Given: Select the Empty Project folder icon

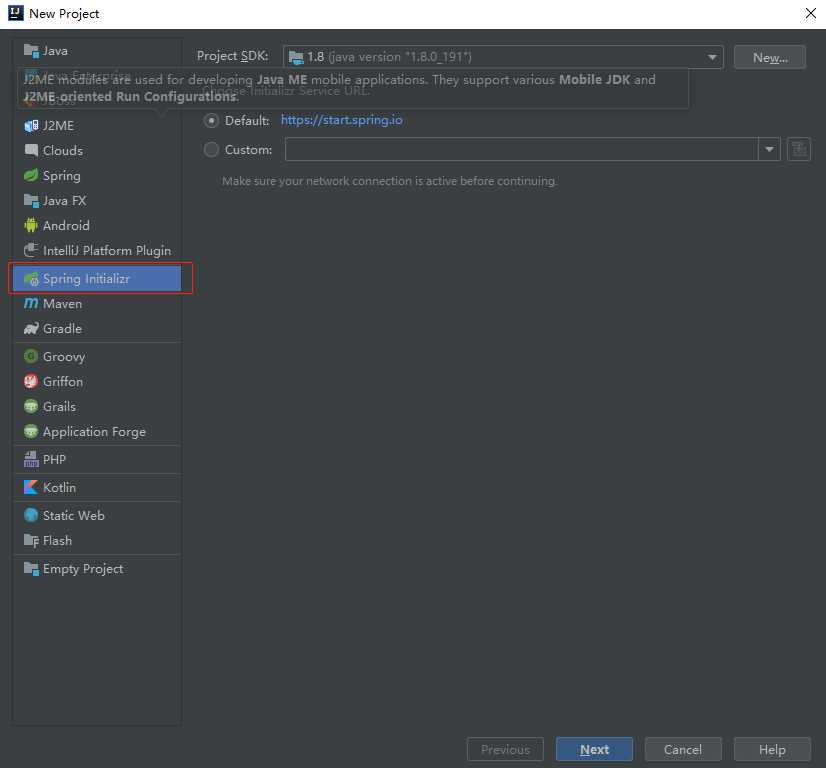Looking at the screenshot, I should click(x=31, y=569).
